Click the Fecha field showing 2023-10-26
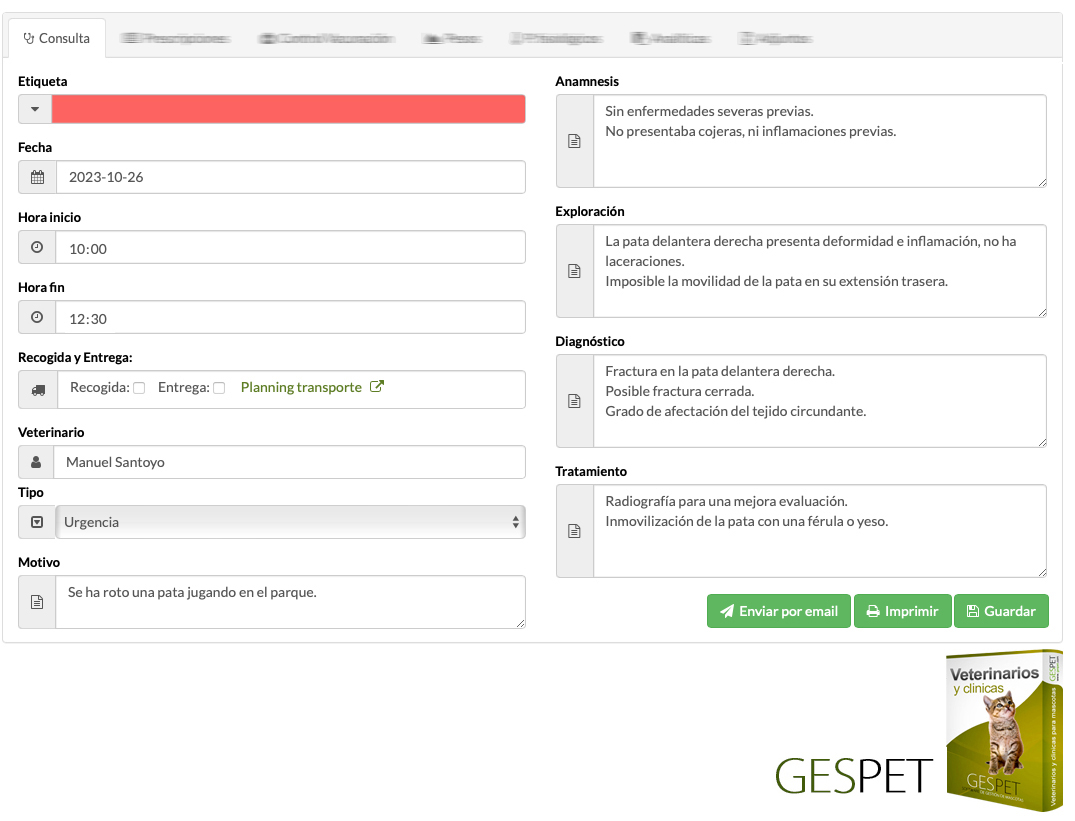This screenshot has height=821, width=1075. click(x=291, y=177)
